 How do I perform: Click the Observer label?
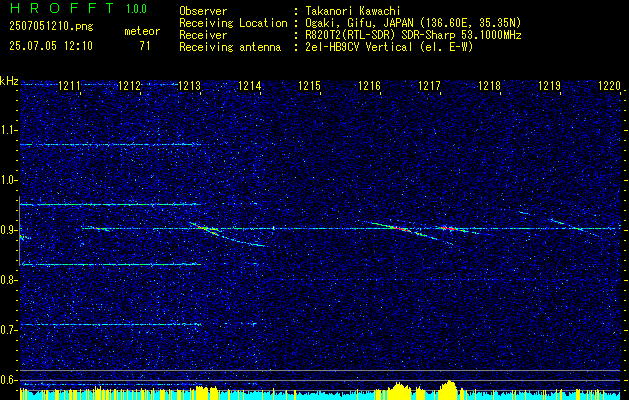[203, 11]
